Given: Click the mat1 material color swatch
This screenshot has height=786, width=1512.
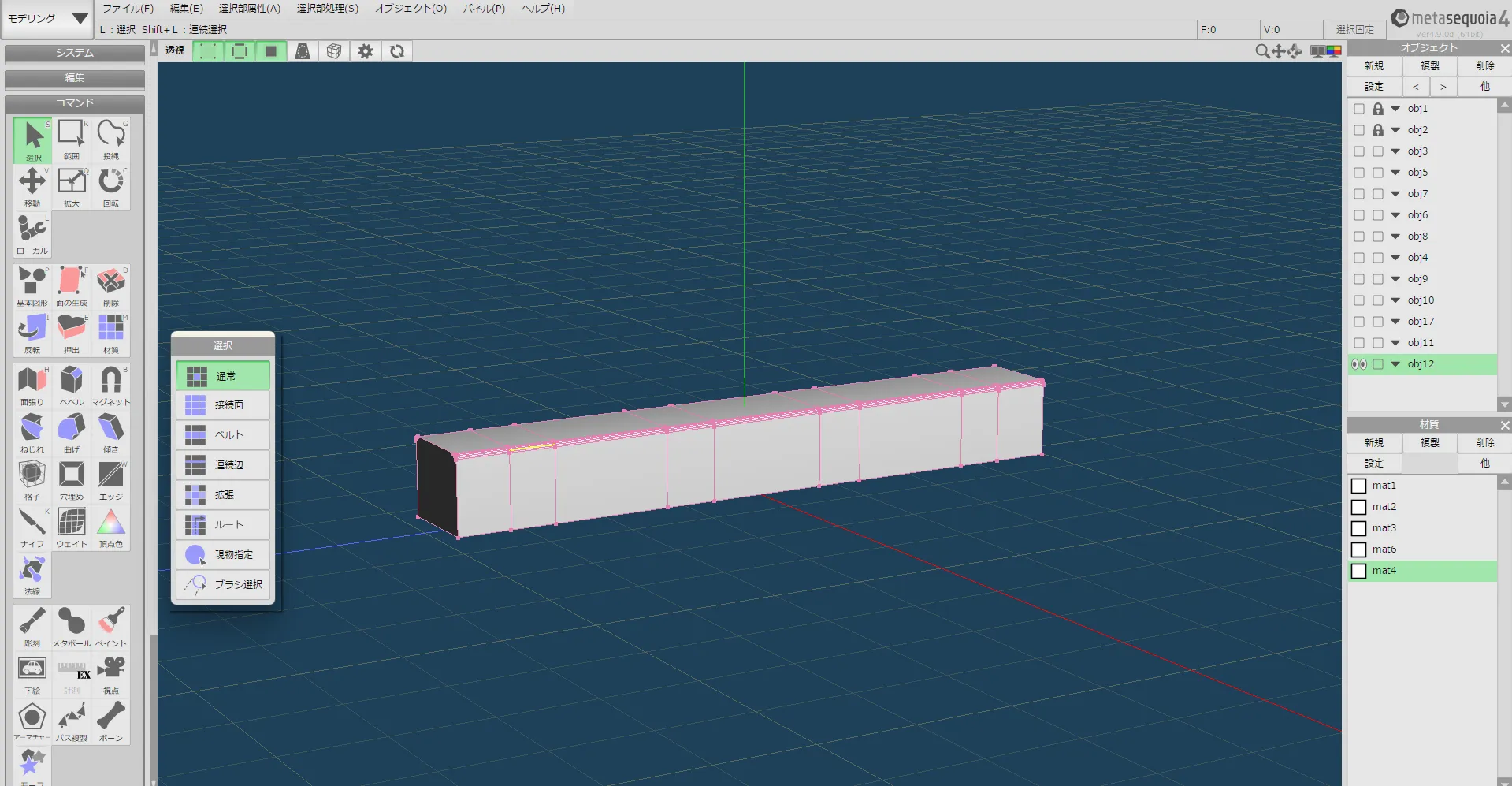Looking at the screenshot, I should 1359,486.
